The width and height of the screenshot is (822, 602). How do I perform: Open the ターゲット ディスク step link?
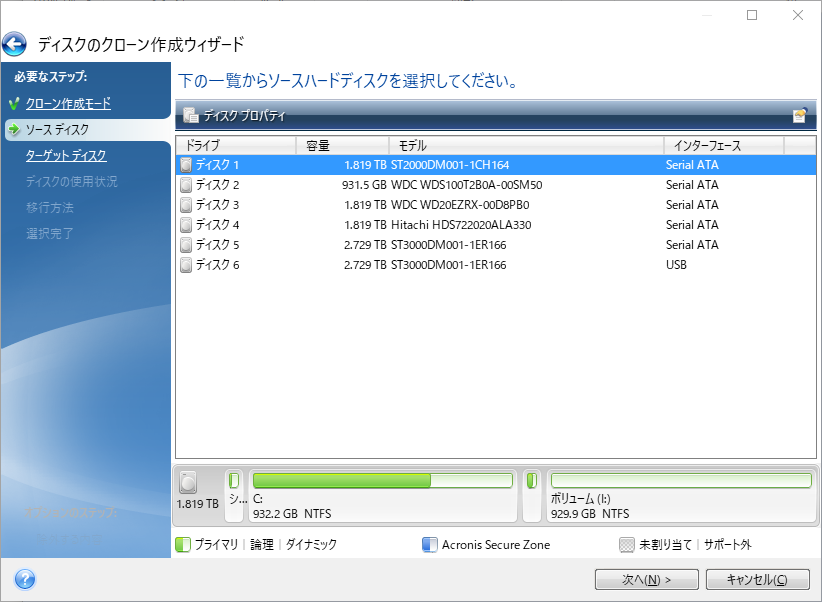[x=66, y=155]
